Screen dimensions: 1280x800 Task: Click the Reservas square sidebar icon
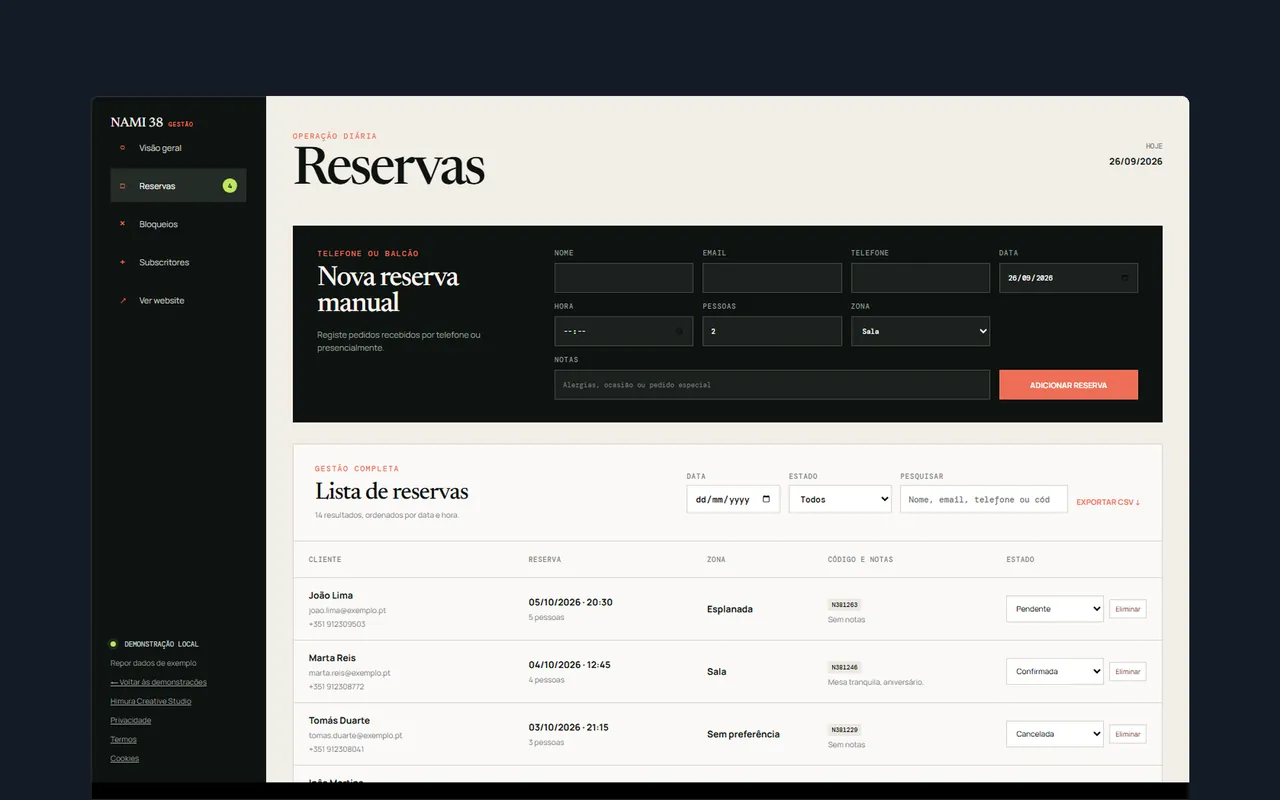122,186
